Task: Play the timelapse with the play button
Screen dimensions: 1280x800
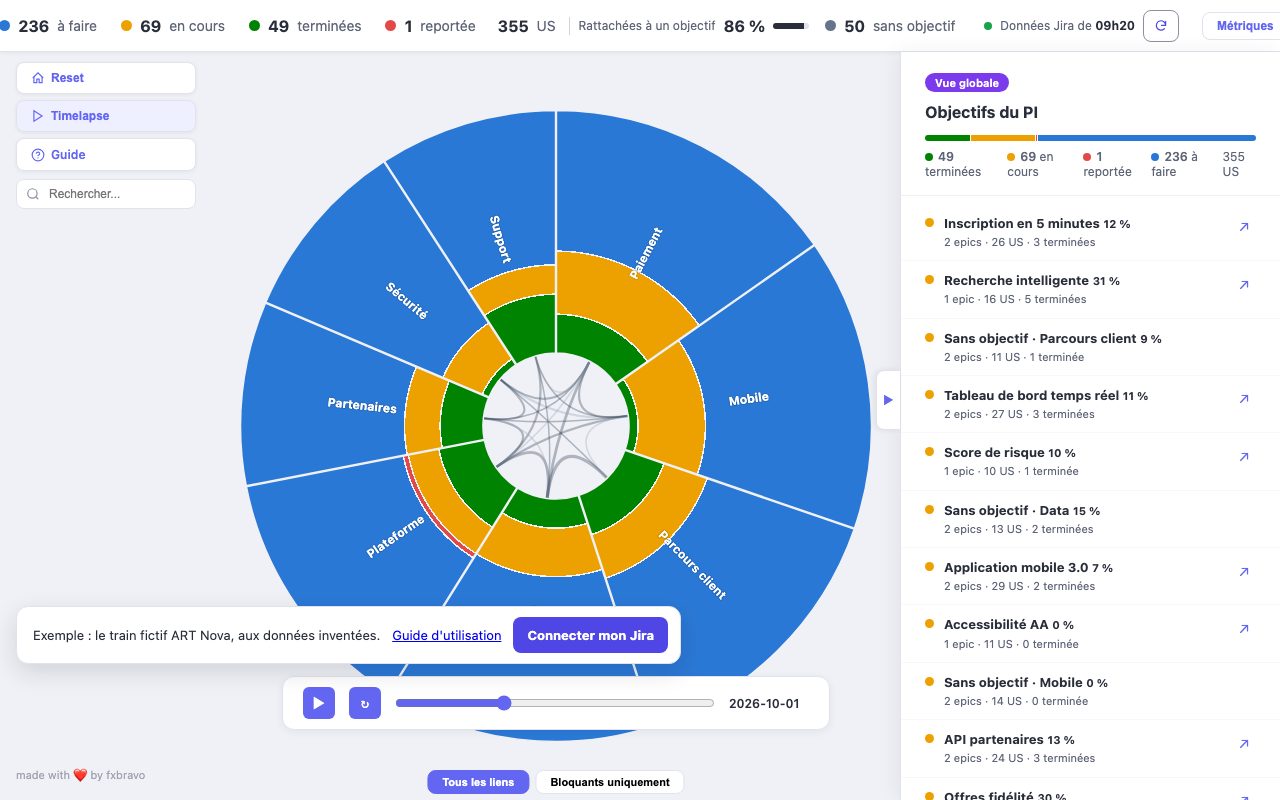Action: 319,703
